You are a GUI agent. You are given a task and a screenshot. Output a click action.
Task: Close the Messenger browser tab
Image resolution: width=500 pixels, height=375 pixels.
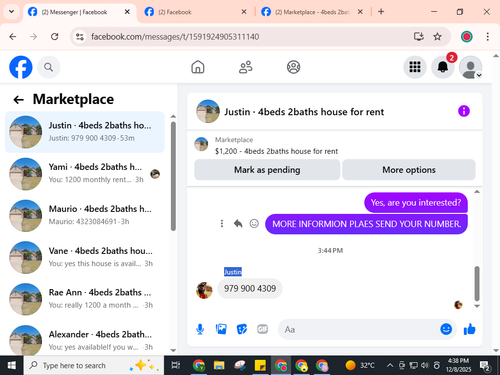(x=127, y=12)
